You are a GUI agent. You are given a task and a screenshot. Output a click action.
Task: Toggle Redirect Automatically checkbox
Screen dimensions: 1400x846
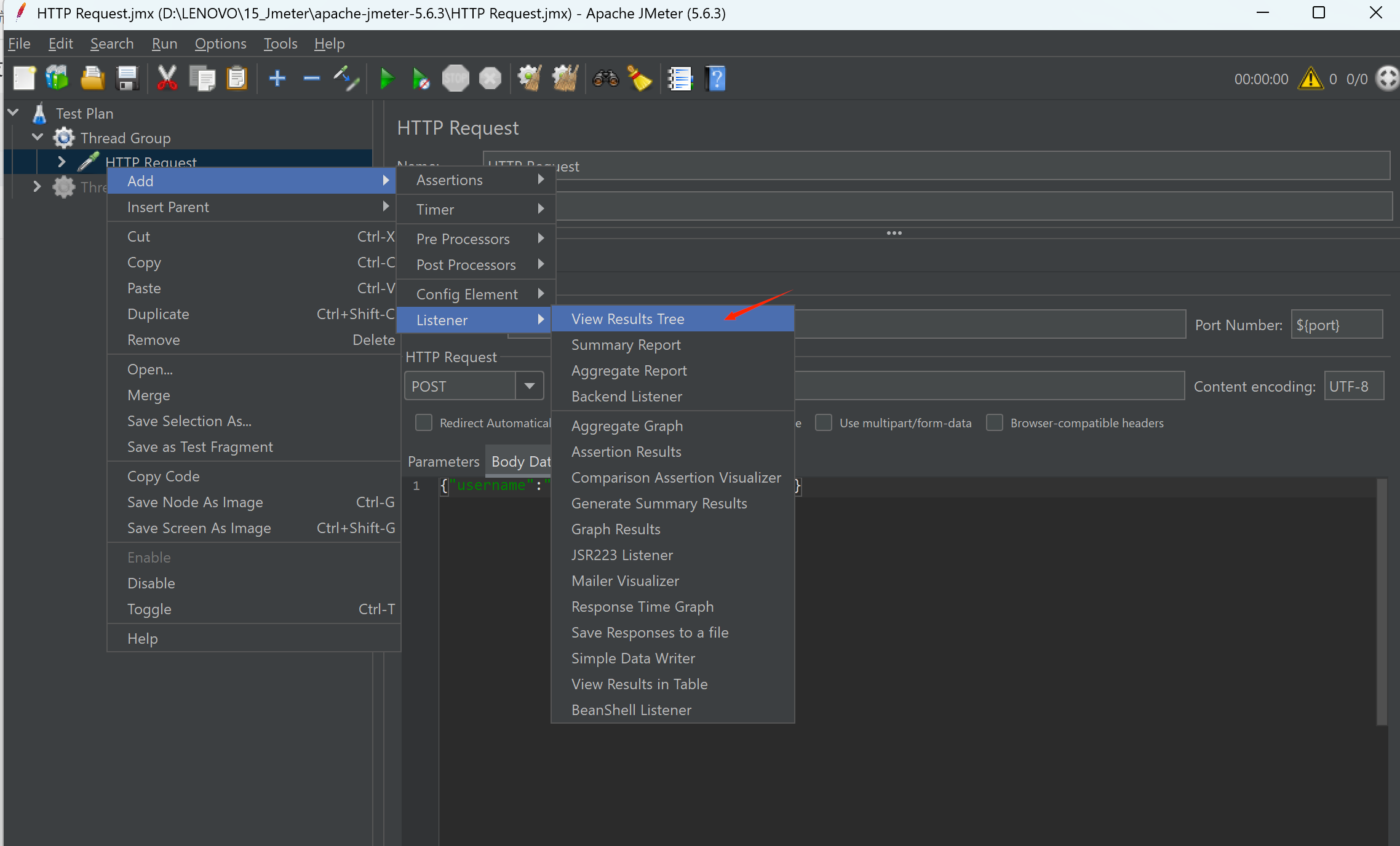tap(424, 422)
